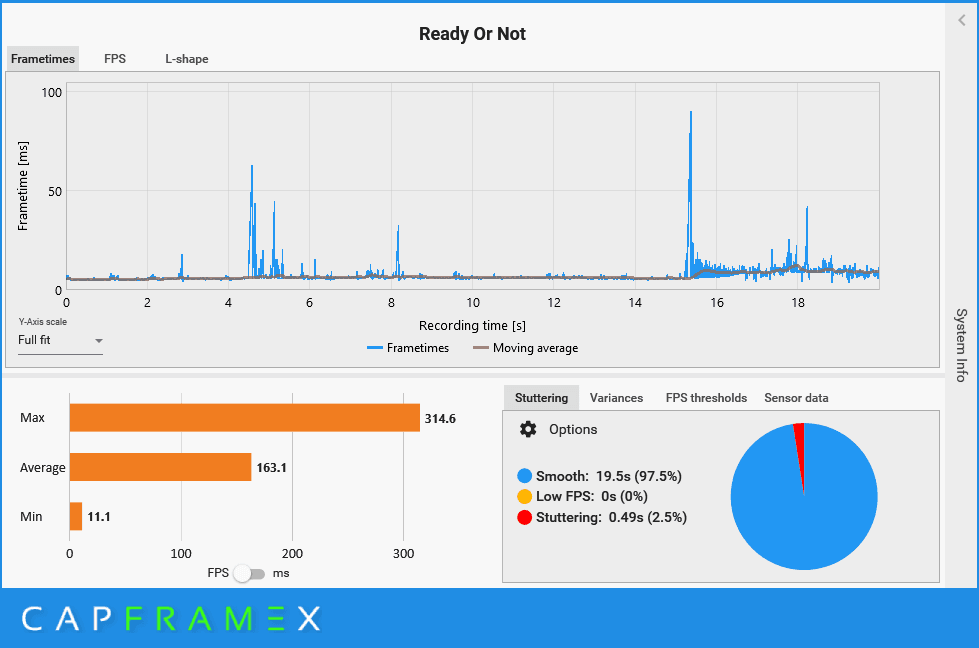Click the "Stuttering: 0.49s (2.5%)" text

[x=611, y=517]
